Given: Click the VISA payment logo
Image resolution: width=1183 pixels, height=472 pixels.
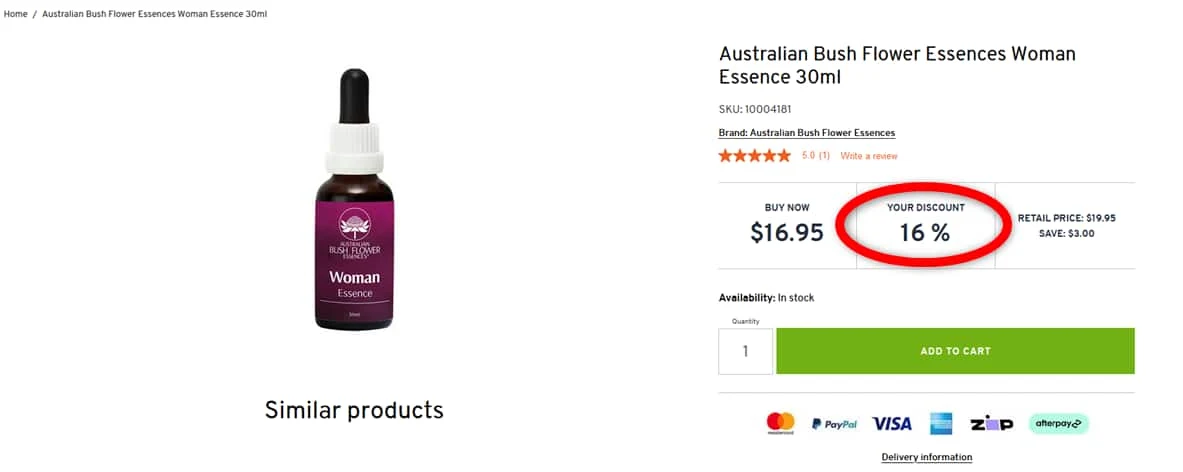Looking at the screenshot, I should (892, 424).
